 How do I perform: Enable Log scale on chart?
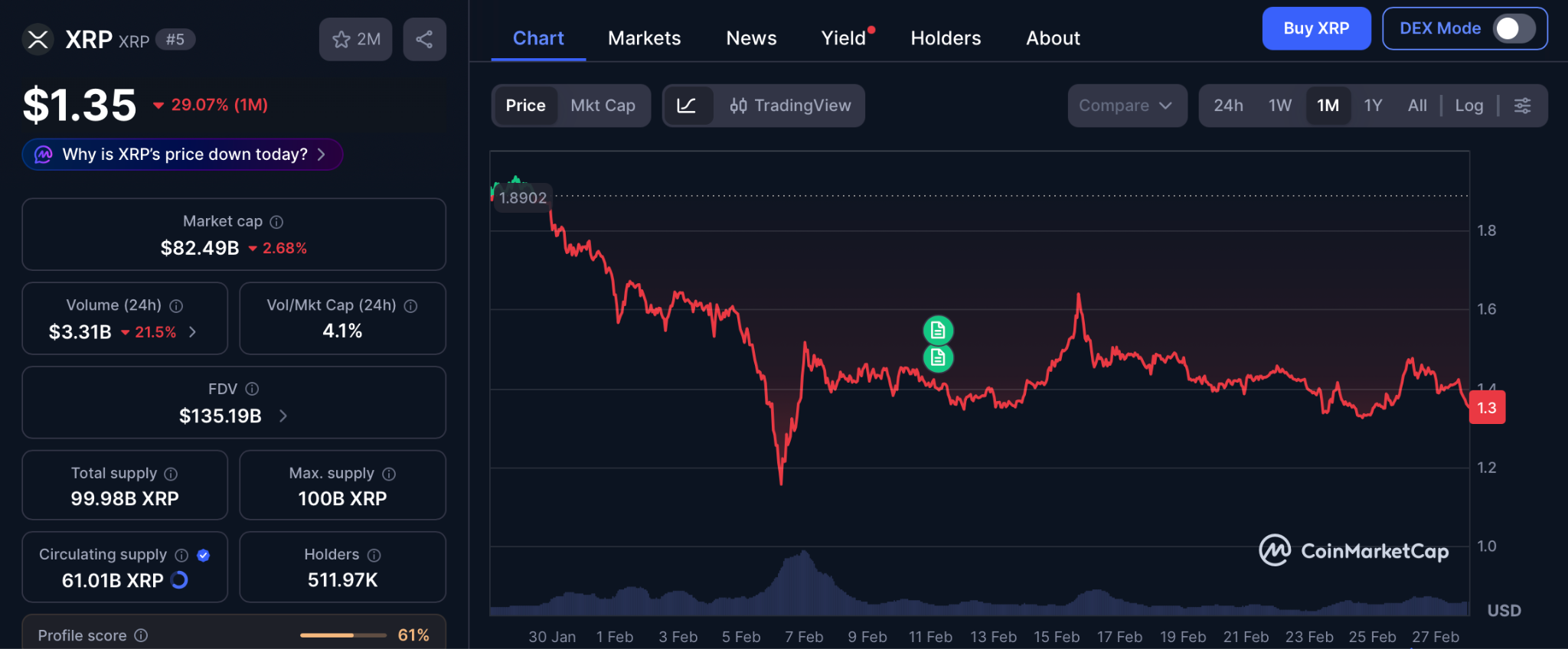pos(1468,106)
